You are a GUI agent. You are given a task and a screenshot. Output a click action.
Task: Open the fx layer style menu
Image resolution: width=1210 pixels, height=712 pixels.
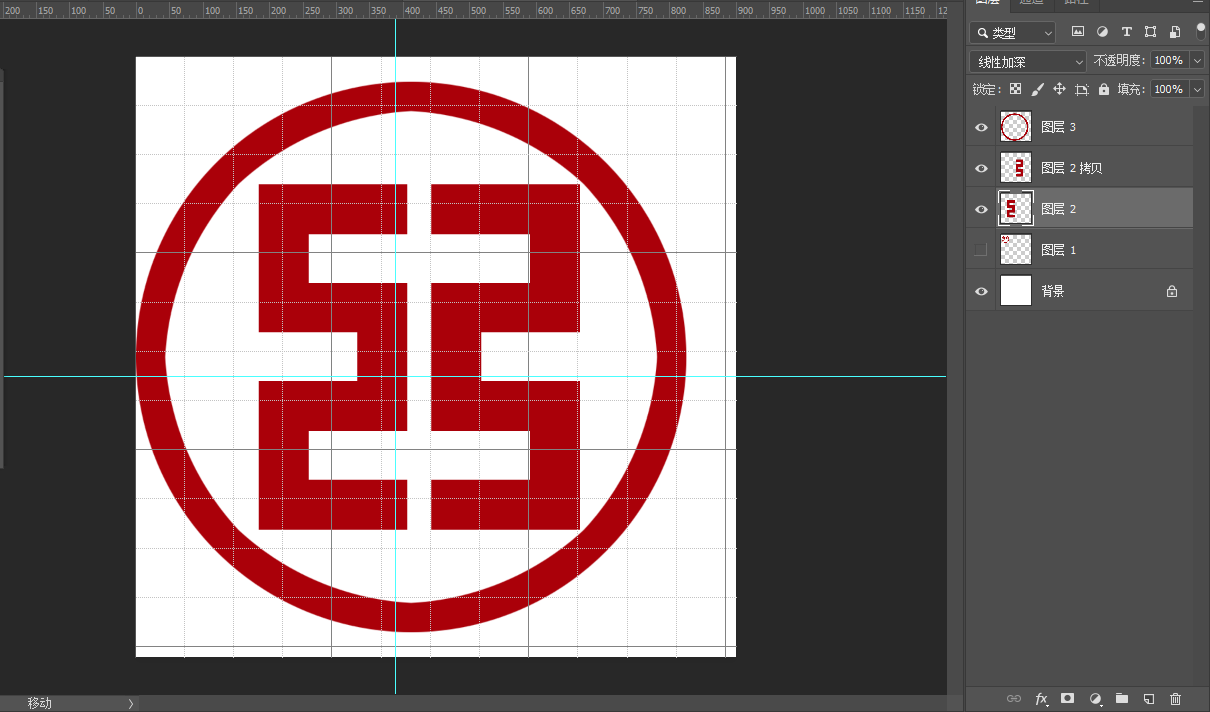[1041, 698]
